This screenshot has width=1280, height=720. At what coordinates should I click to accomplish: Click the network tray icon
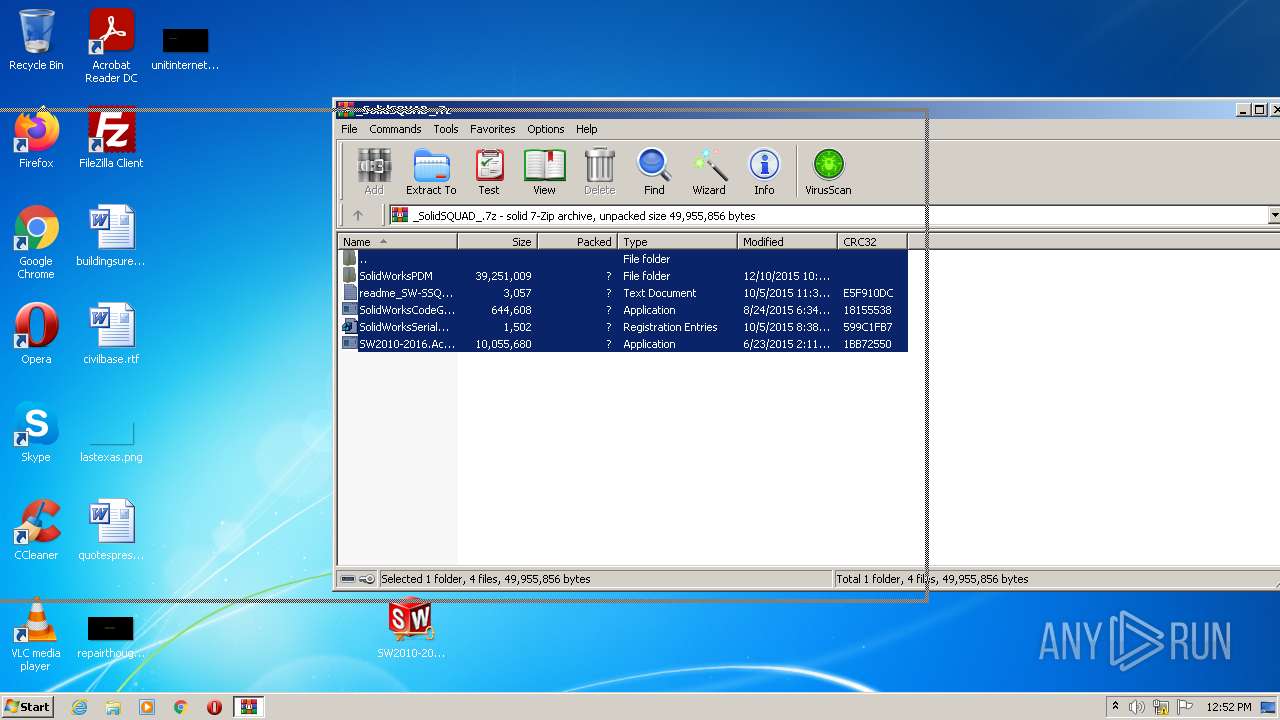coord(1161,707)
